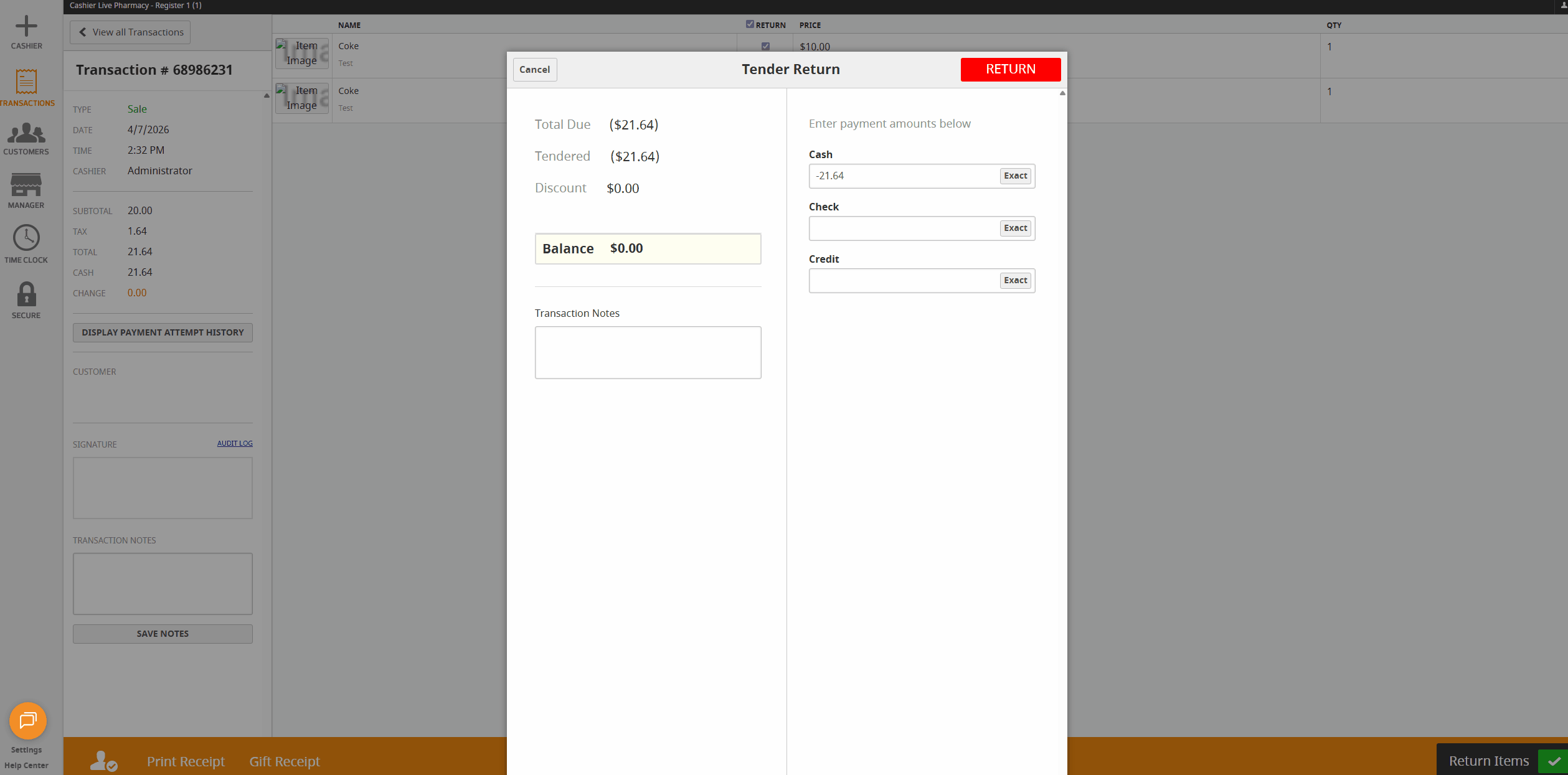Click the Secure padlock icon

click(26, 294)
